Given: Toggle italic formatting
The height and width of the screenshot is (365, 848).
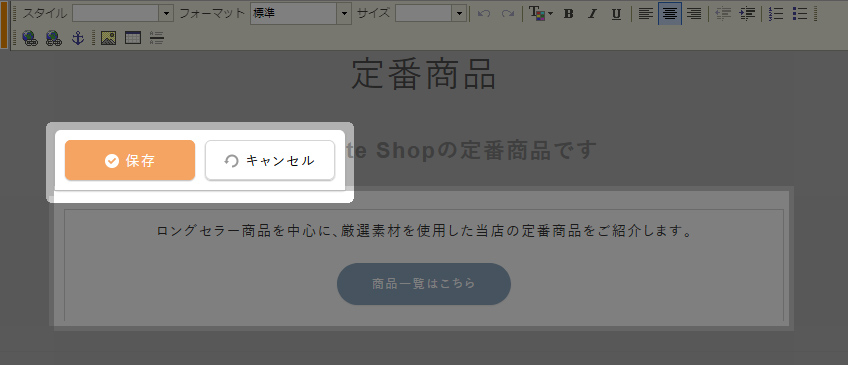Looking at the screenshot, I should click(x=592, y=14).
